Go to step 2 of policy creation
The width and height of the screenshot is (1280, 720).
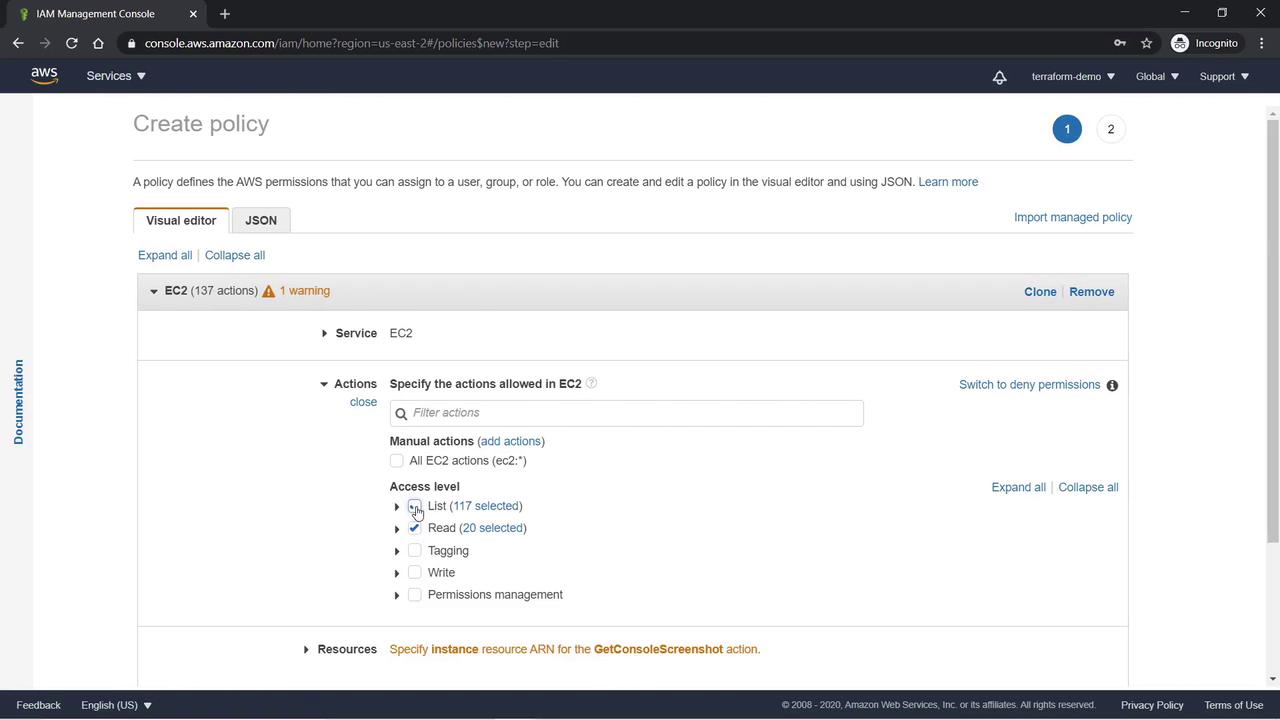(1110, 129)
